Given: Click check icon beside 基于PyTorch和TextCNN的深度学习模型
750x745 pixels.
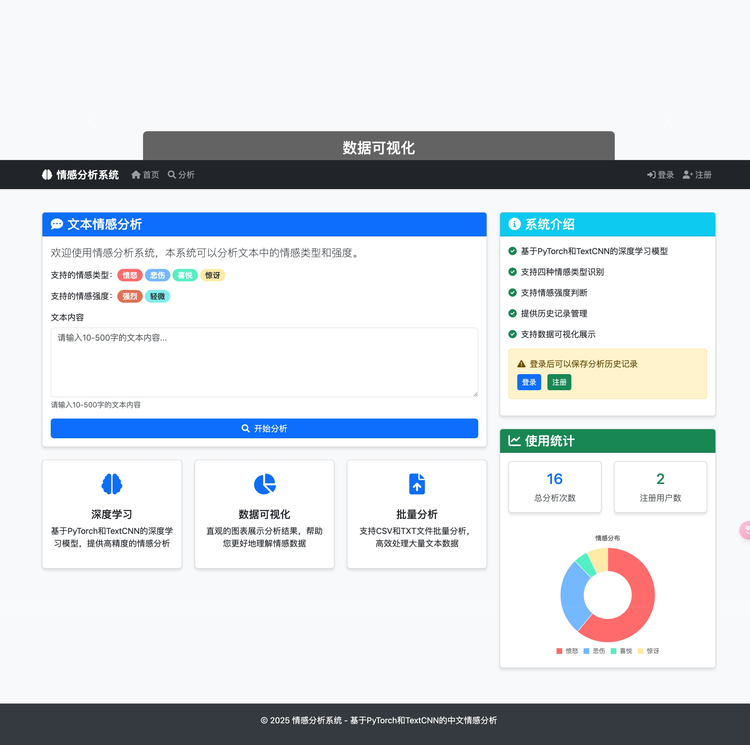Looking at the screenshot, I should point(512,251).
